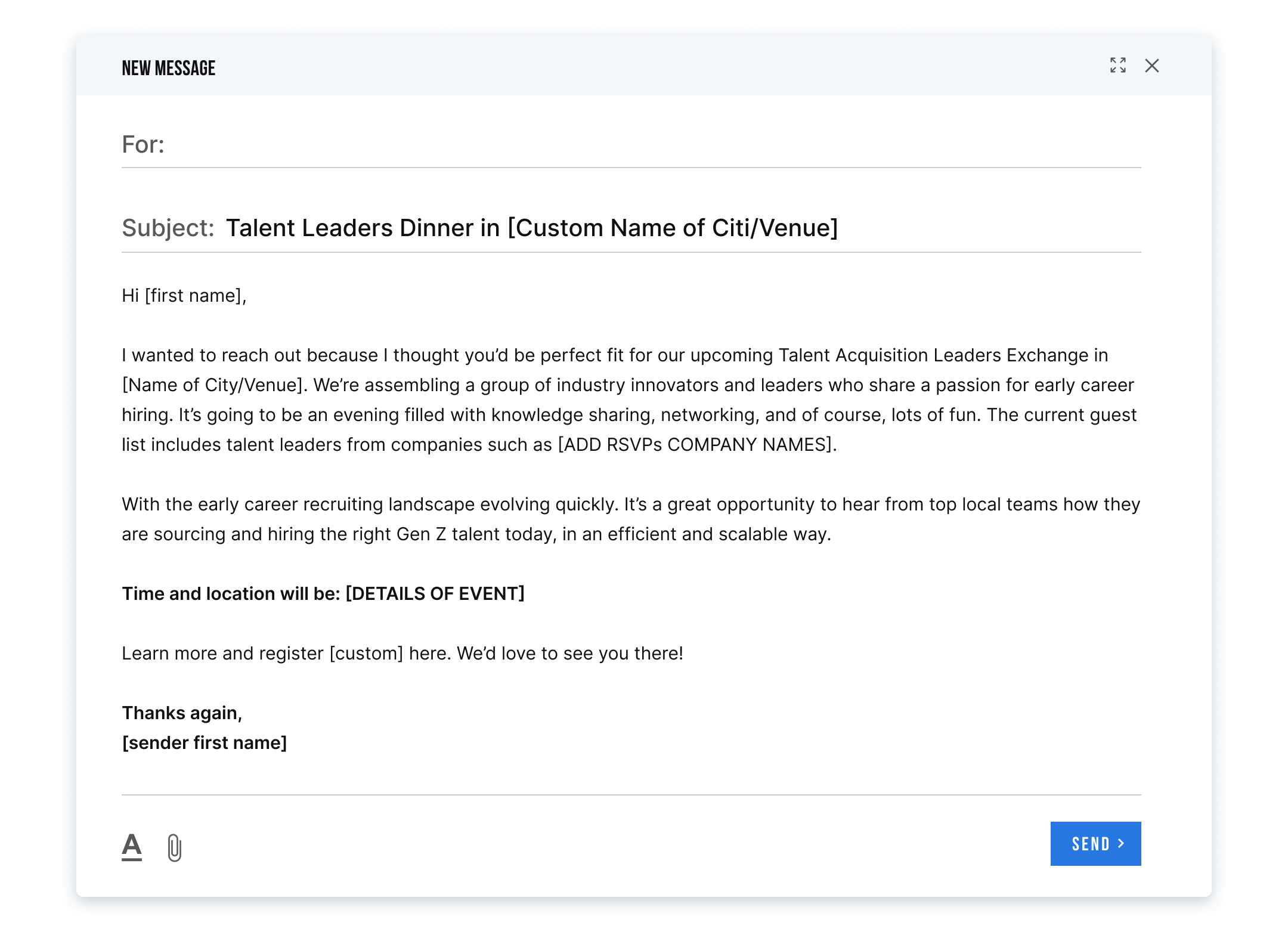Click the "Subject:" field label
Viewport: 1288px width, 935px height.
[168, 228]
